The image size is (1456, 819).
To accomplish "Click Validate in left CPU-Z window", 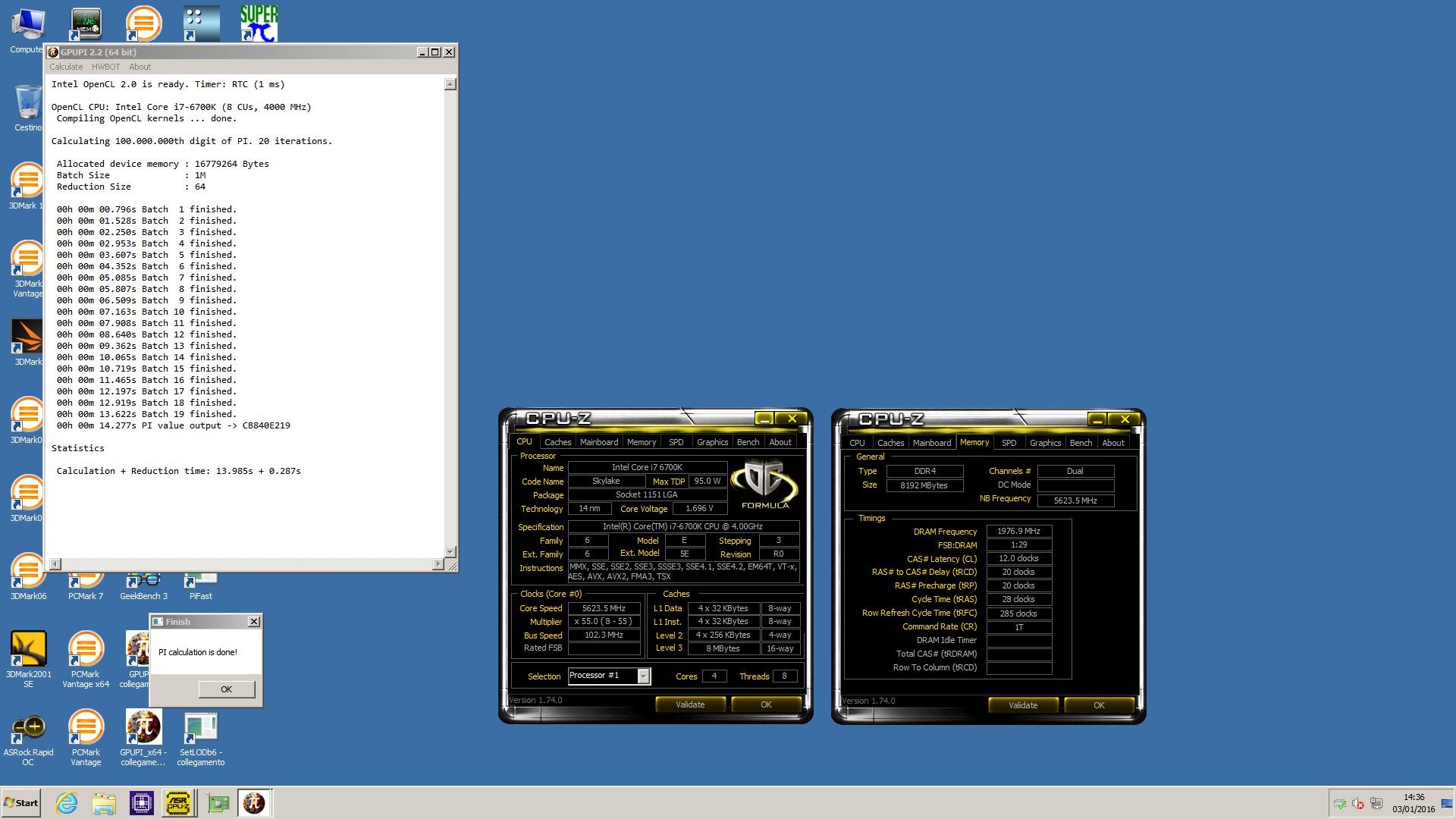I will click(690, 704).
